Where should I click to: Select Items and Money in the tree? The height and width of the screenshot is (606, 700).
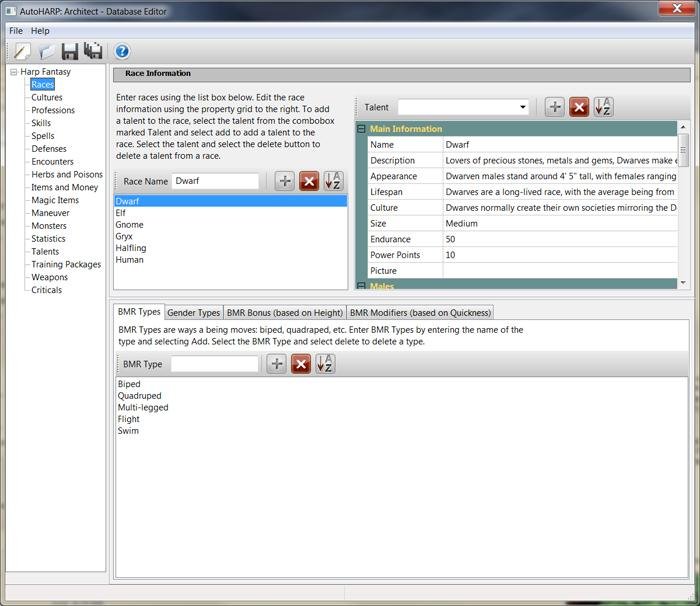pyautogui.click(x=64, y=188)
